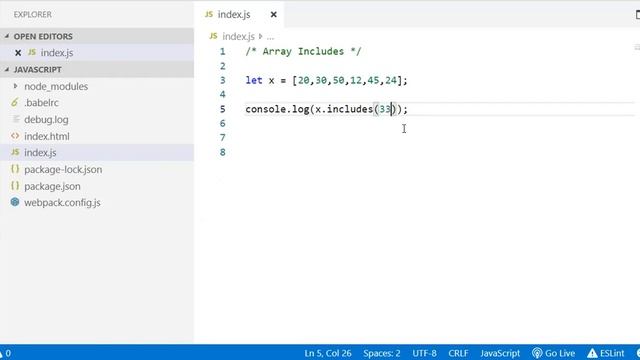The width and height of the screenshot is (640, 360).
Task: Click the minimap at editor right edge
Action: [x=637, y=48]
